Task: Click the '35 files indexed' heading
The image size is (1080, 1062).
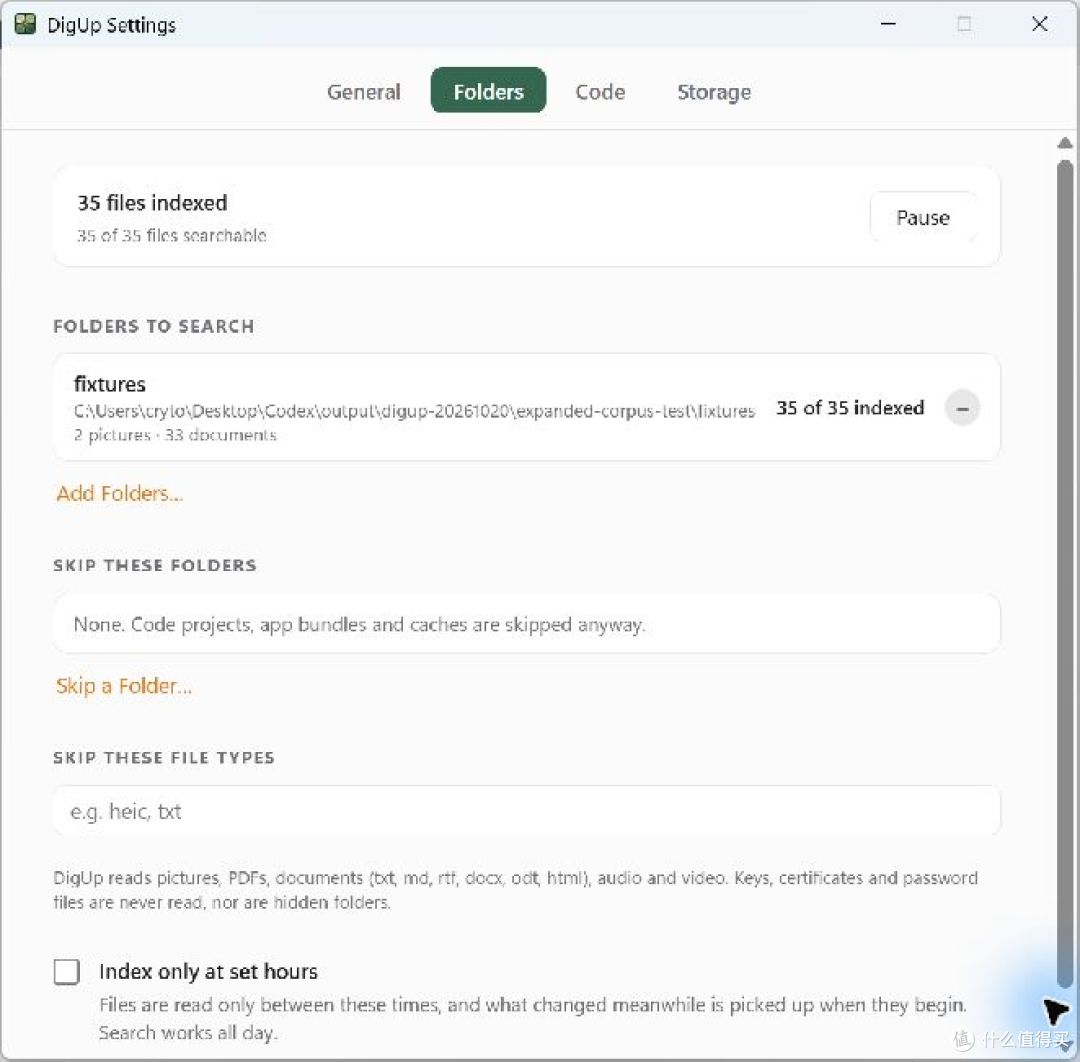Action: click(152, 202)
